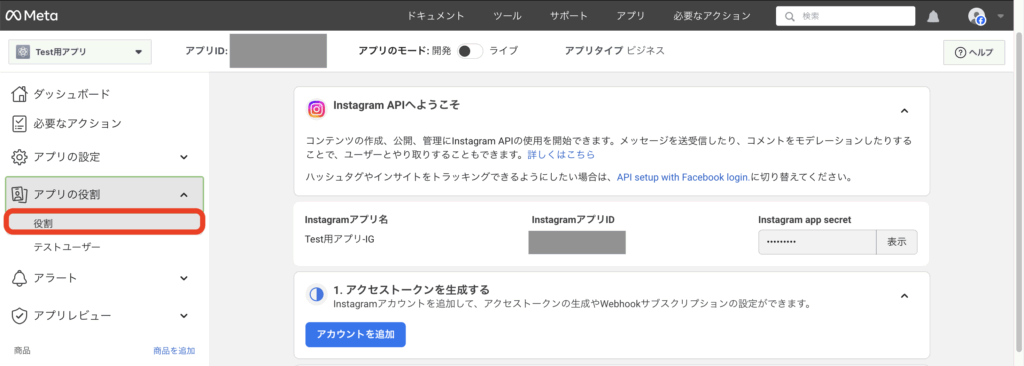This screenshot has width=1024, height=366.
Task: Click the required actions checklist icon
Action: tap(20, 123)
